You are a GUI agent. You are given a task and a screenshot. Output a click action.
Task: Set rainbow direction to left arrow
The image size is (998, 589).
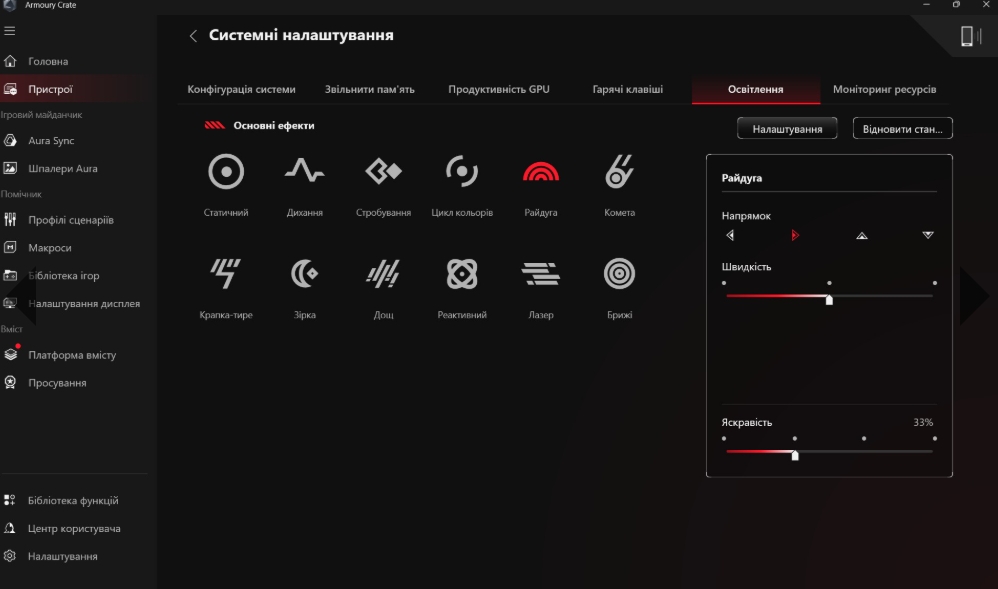click(730, 236)
